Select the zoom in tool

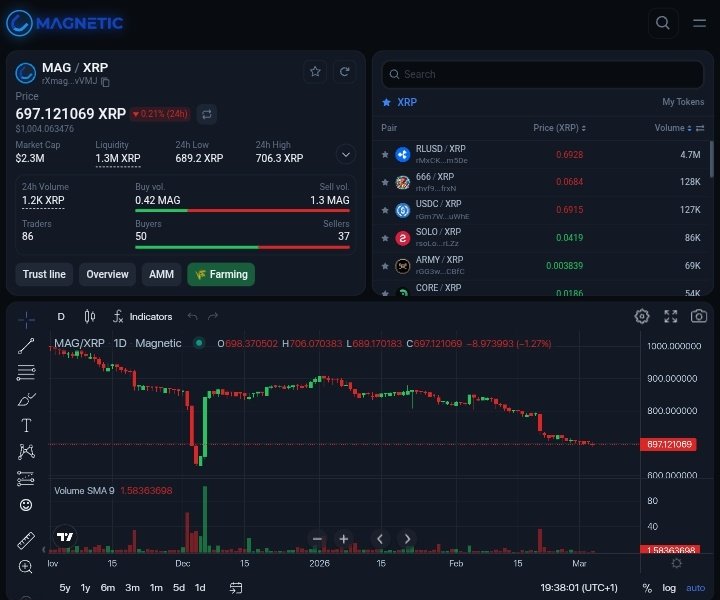click(26, 567)
